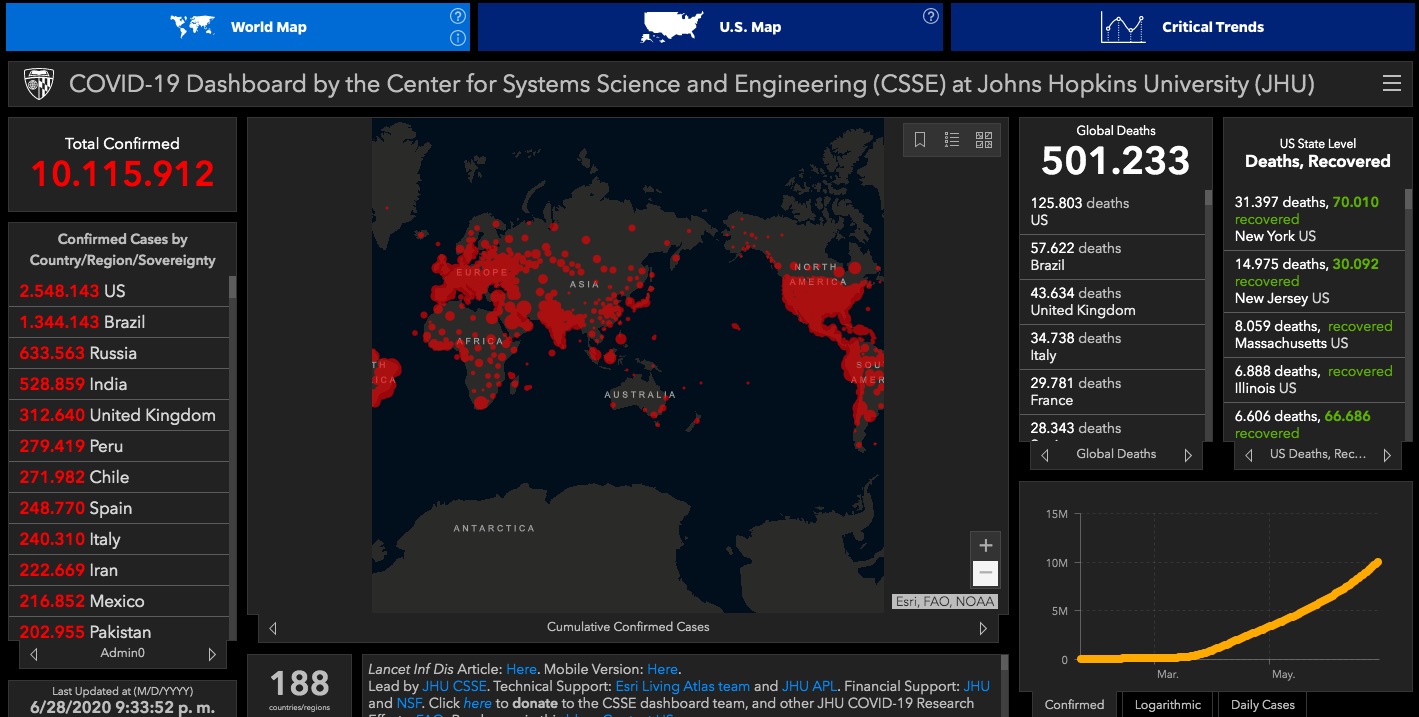The width and height of the screenshot is (1419, 717).
Task: Switch to the Daily Cases chart tab
Action: point(1263,705)
